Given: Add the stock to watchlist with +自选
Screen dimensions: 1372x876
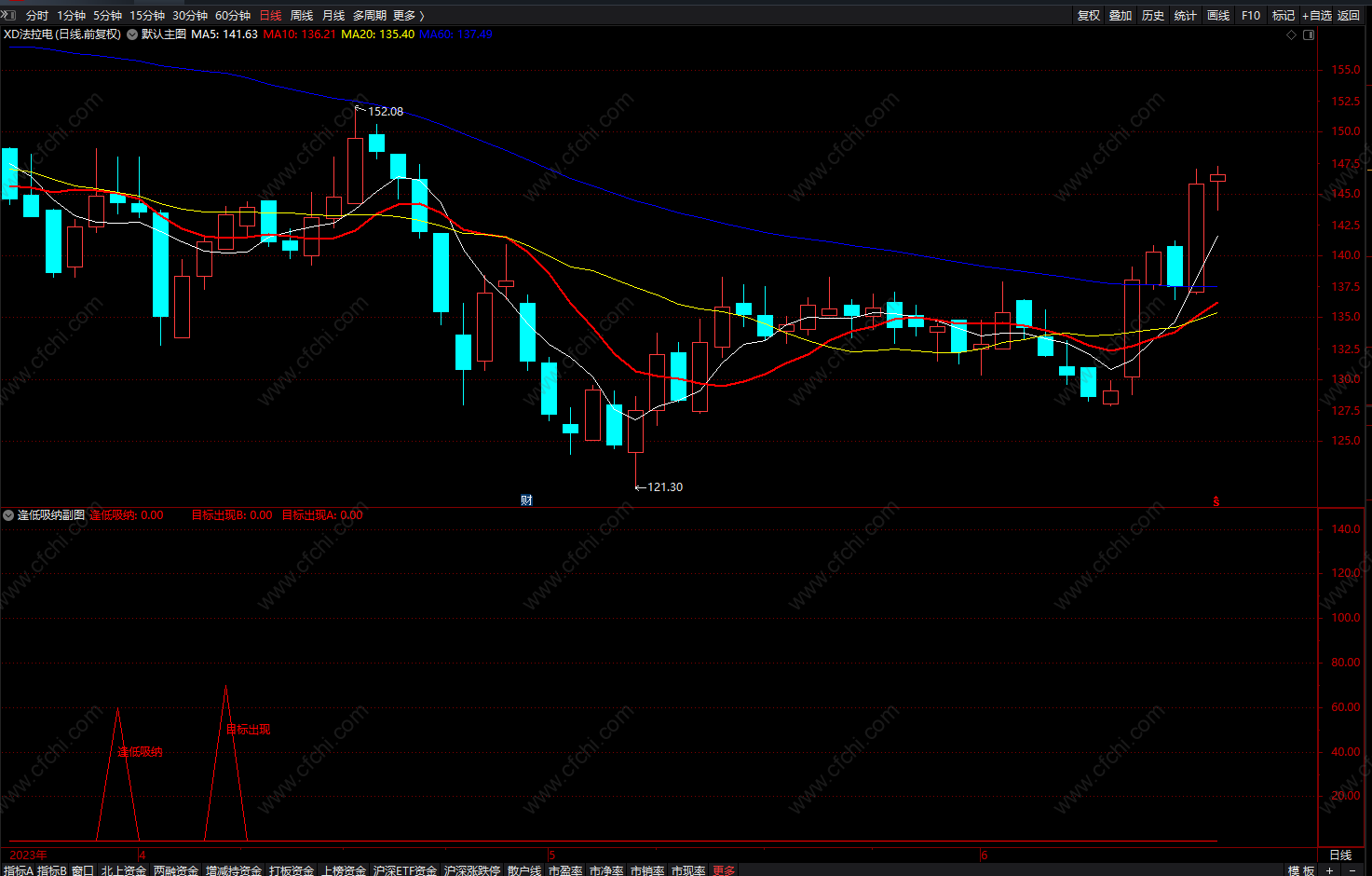Looking at the screenshot, I should [x=1317, y=16].
